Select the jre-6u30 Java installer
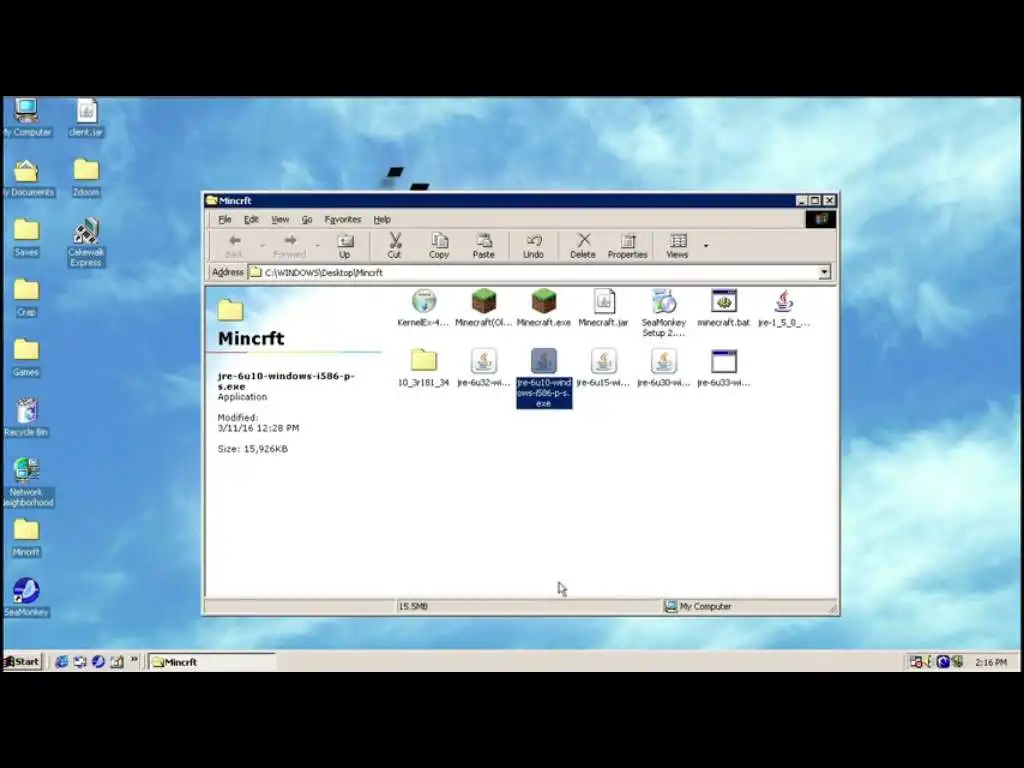 664,368
